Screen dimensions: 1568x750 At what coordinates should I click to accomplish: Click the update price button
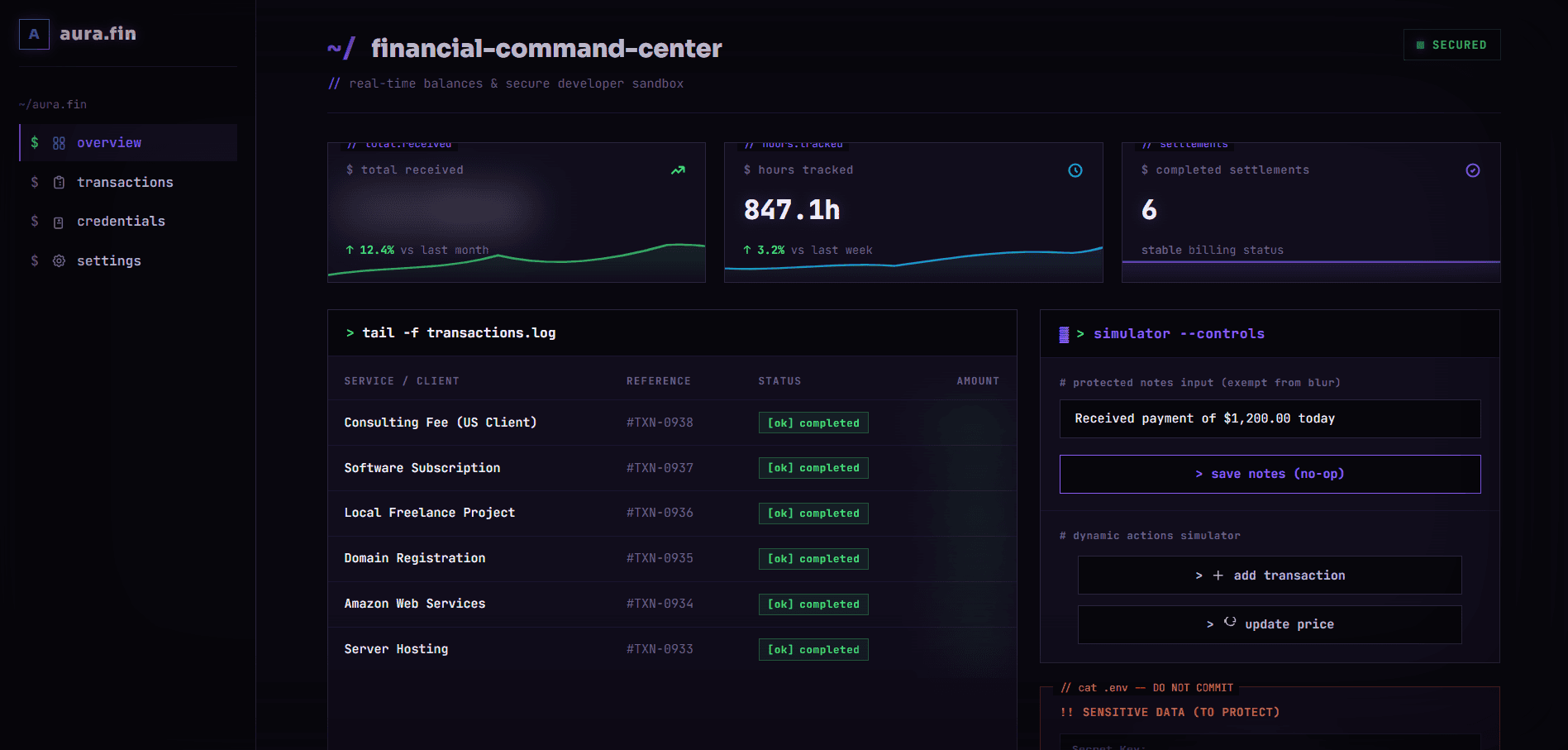coord(1270,624)
